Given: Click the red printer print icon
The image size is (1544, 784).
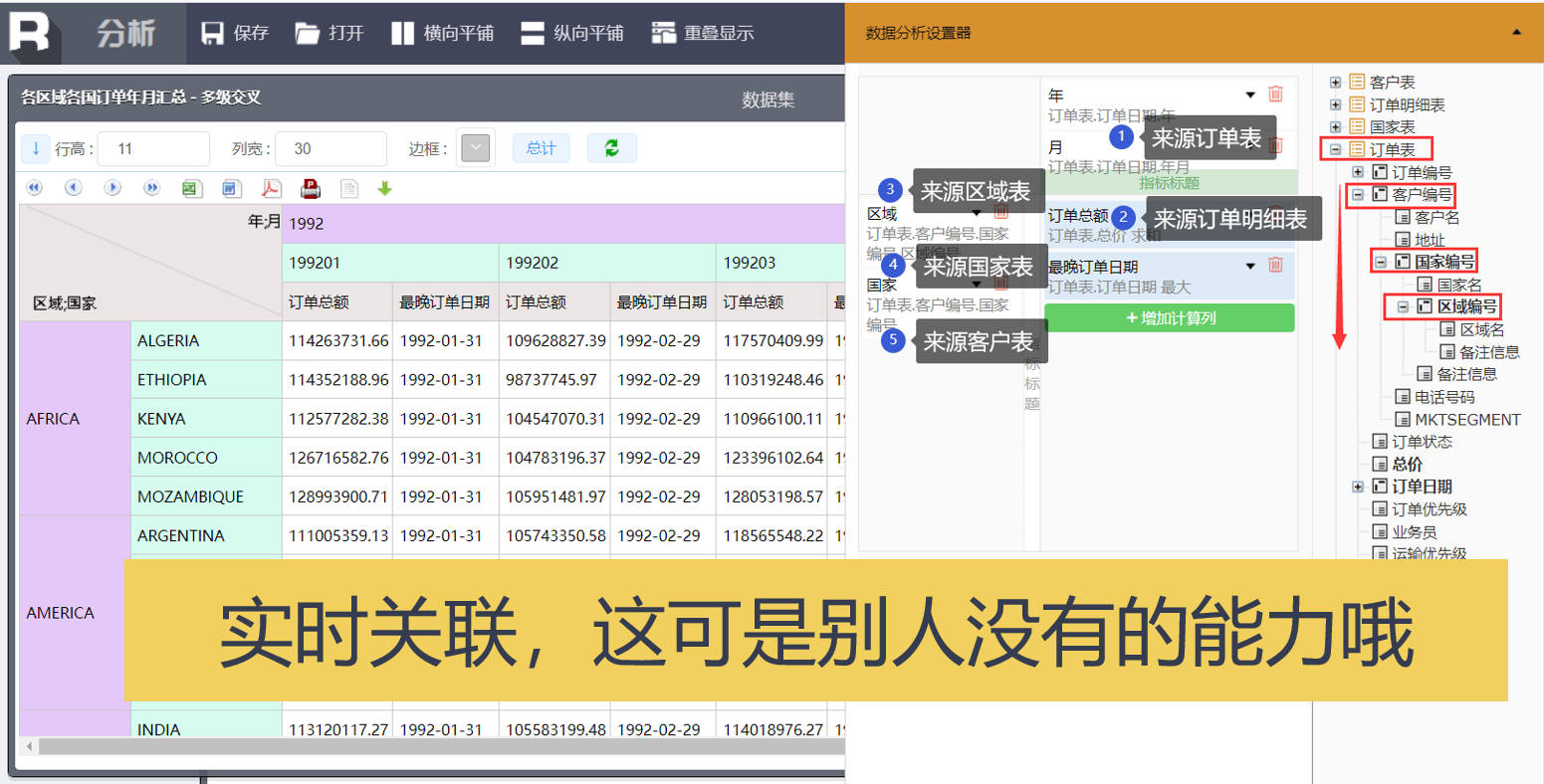Looking at the screenshot, I should click(311, 188).
